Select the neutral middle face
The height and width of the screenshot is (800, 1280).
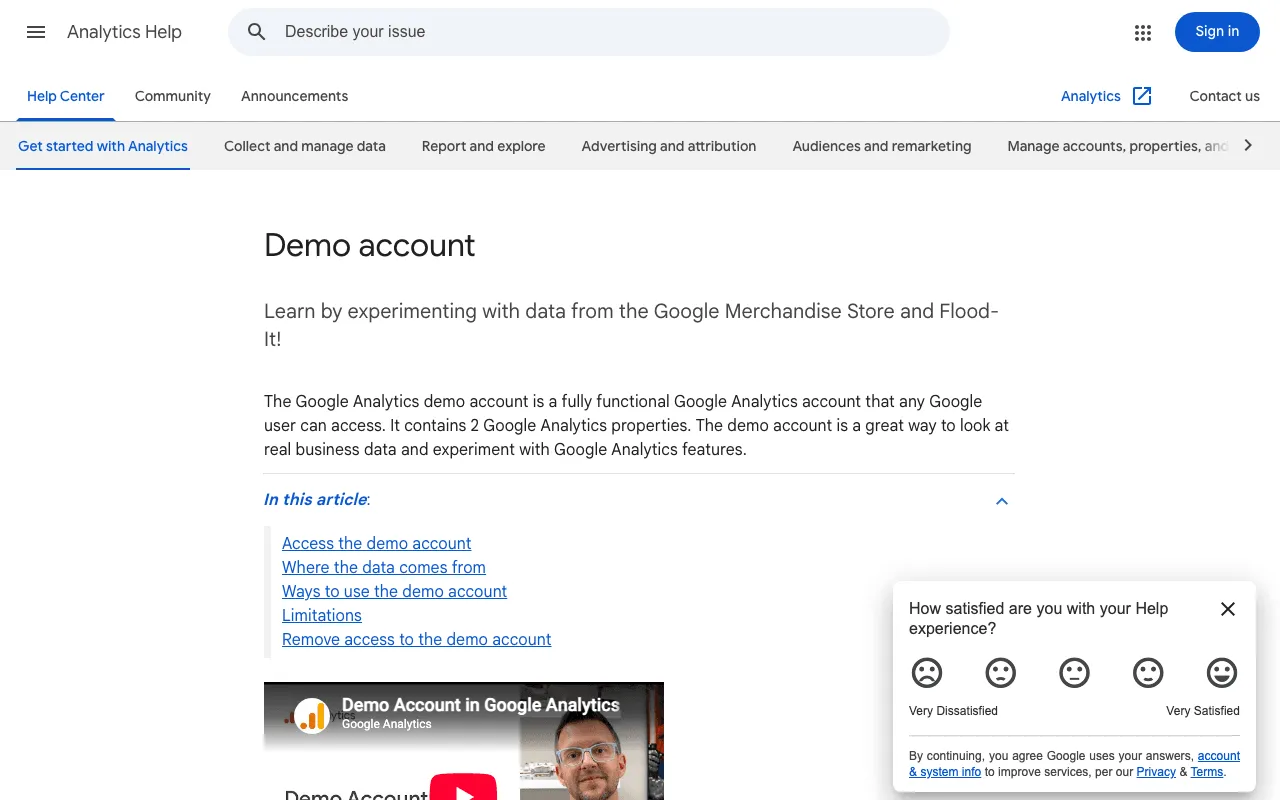(x=1075, y=672)
